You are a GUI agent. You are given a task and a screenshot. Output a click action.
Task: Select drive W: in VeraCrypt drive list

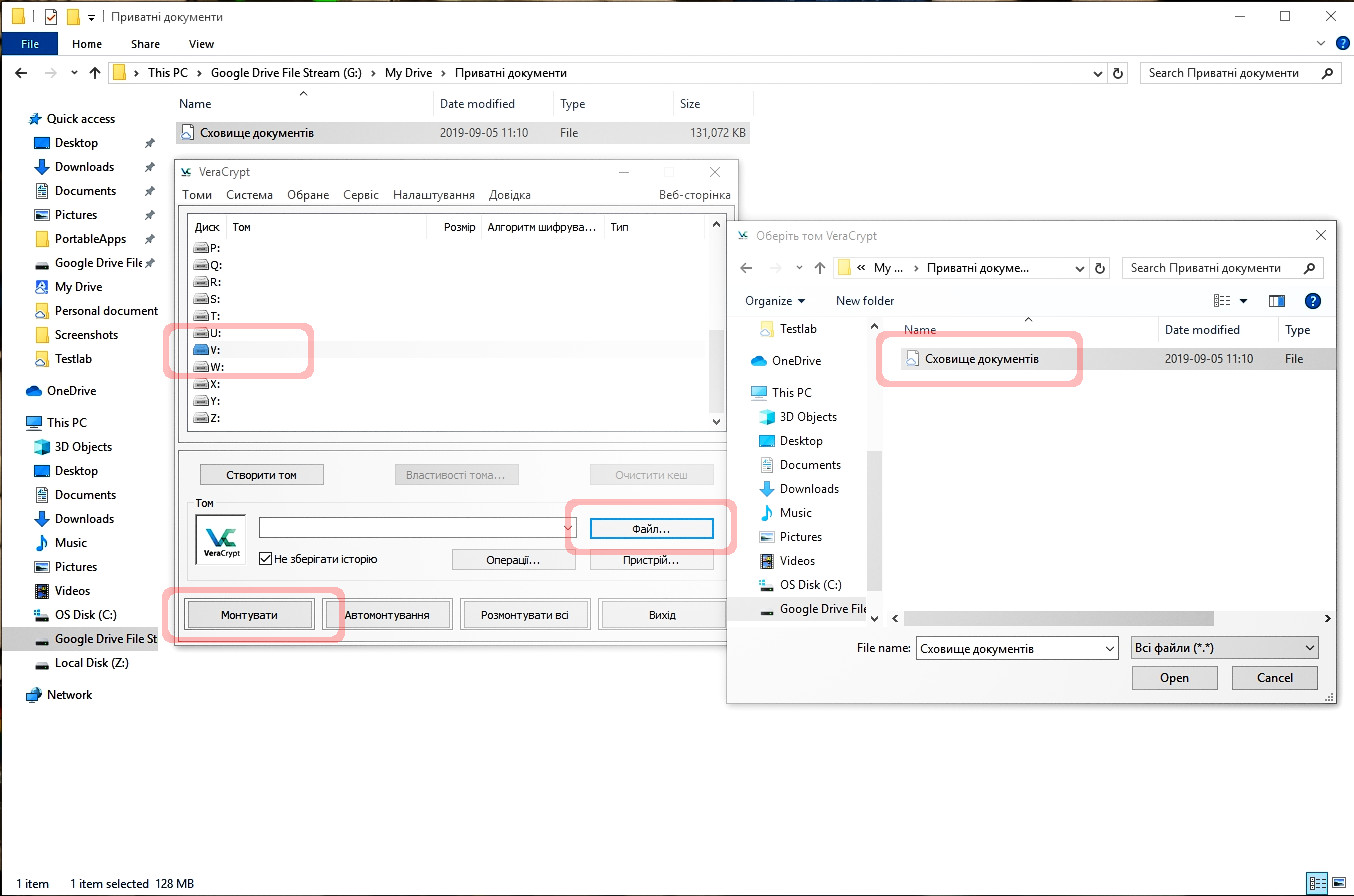[x=207, y=367]
